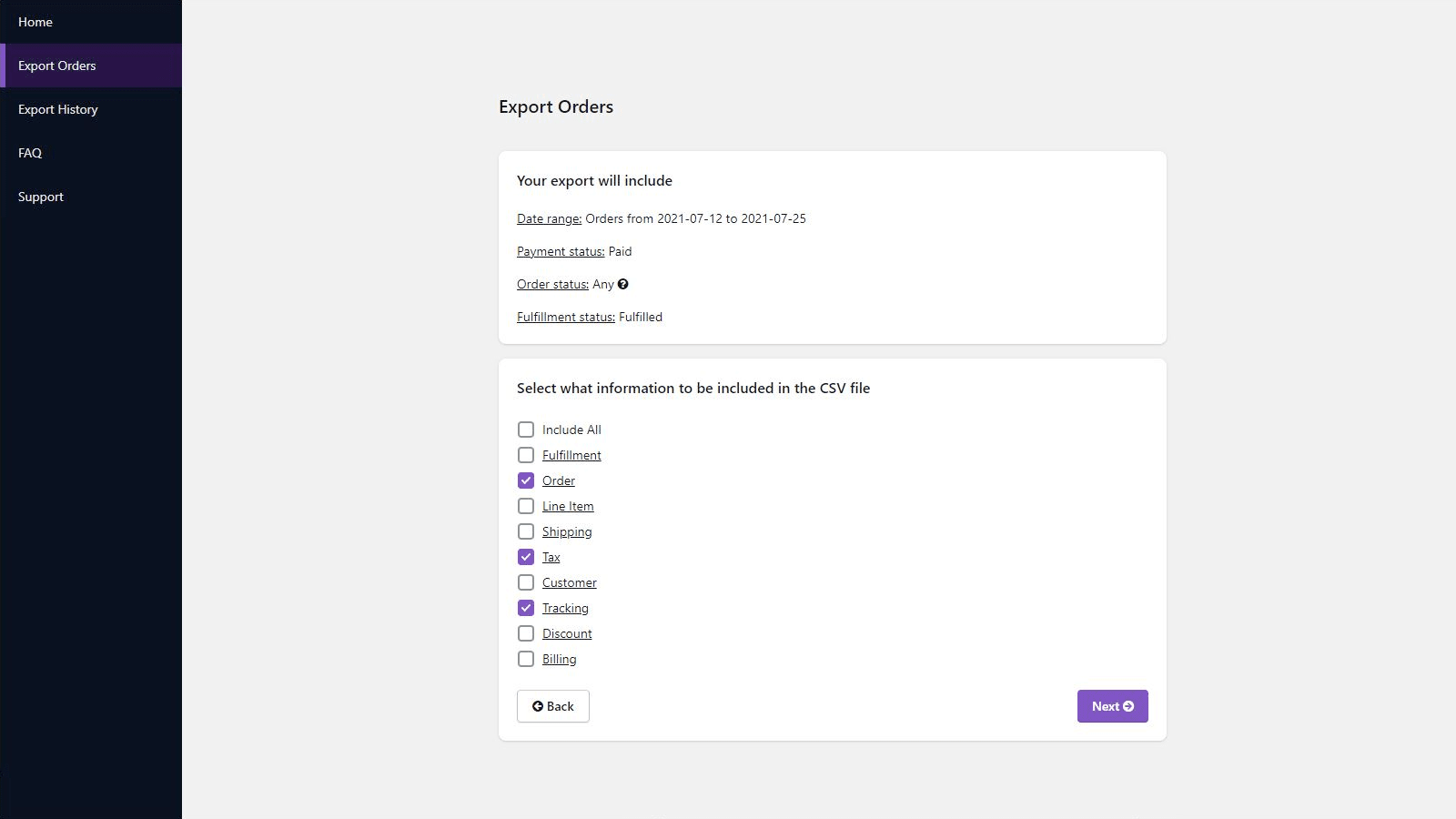Image resolution: width=1456 pixels, height=819 pixels.
Task: Click the Fulfillment status link
Action: 566,317
